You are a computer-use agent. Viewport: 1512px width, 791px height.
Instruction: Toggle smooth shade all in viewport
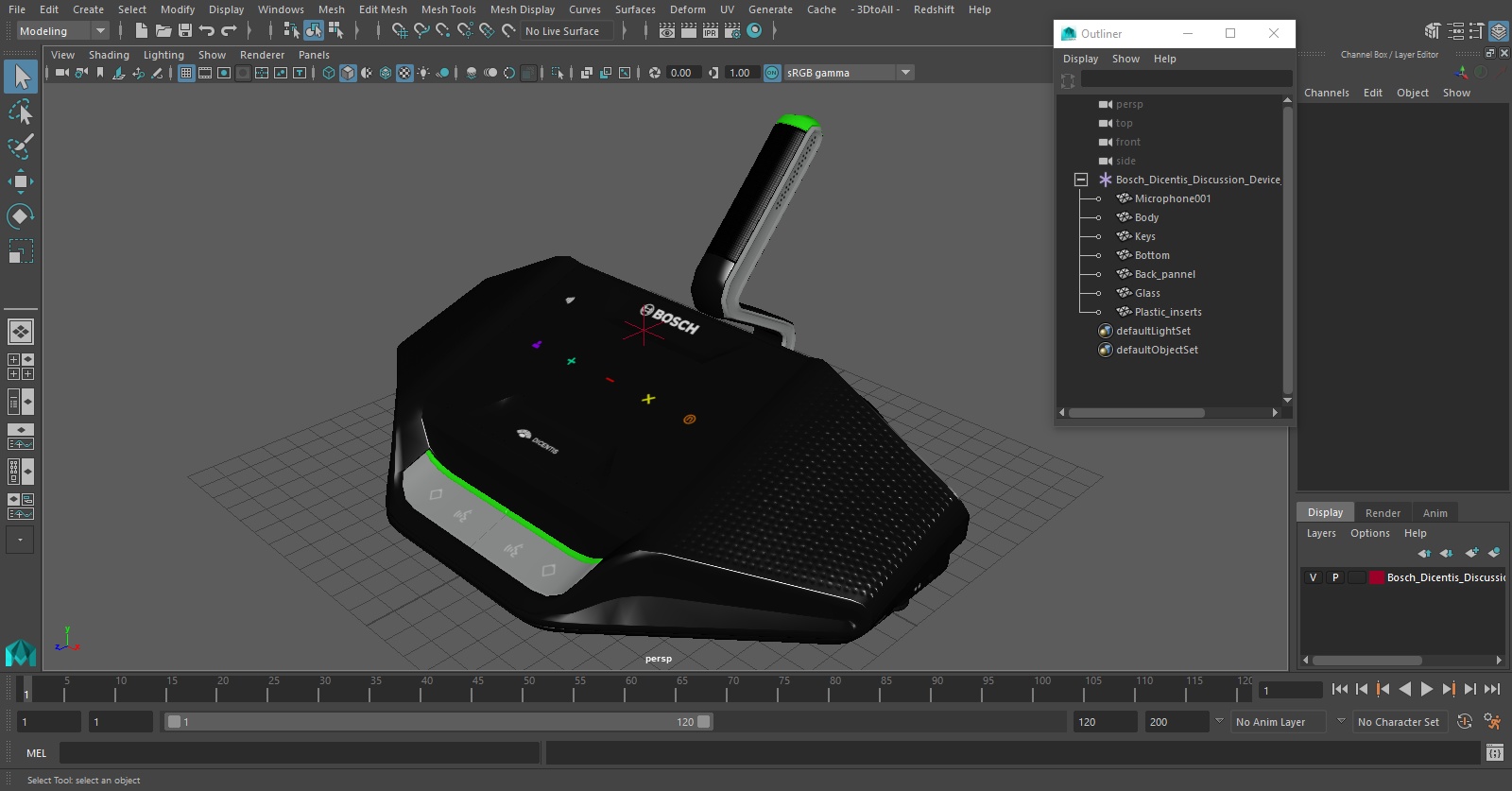pos(348,73)
